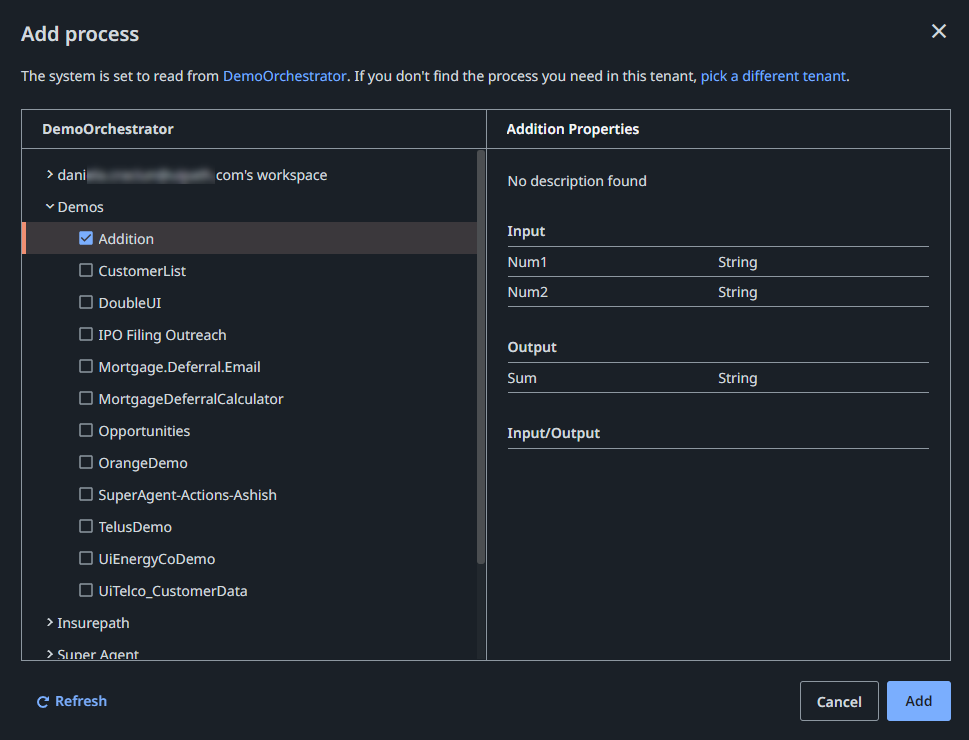The image size is (969, 740).
Task: Select the OrangeDemo process
Action: (86, 462)
